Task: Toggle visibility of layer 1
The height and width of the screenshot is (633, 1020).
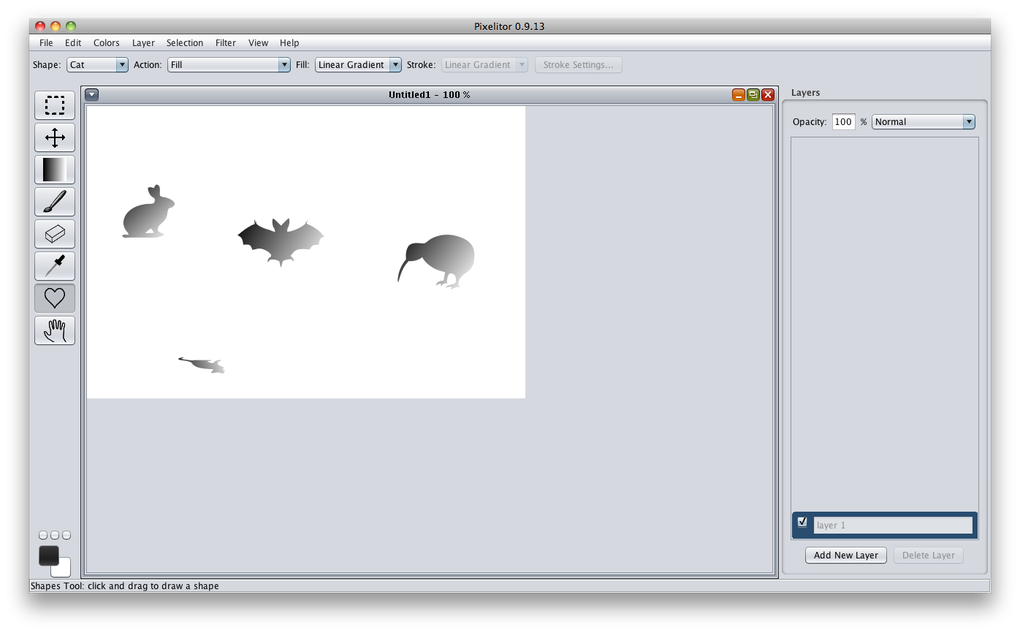Action: [x=803, y=521]
